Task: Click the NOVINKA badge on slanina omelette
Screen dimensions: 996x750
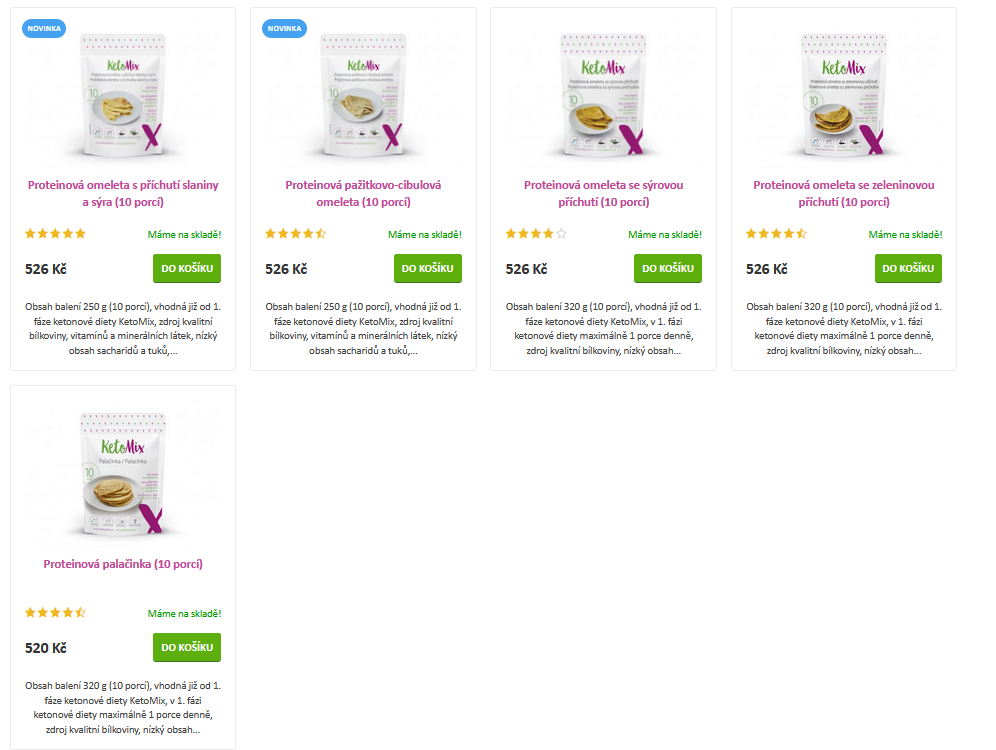Action: click(x=44, y=29)
